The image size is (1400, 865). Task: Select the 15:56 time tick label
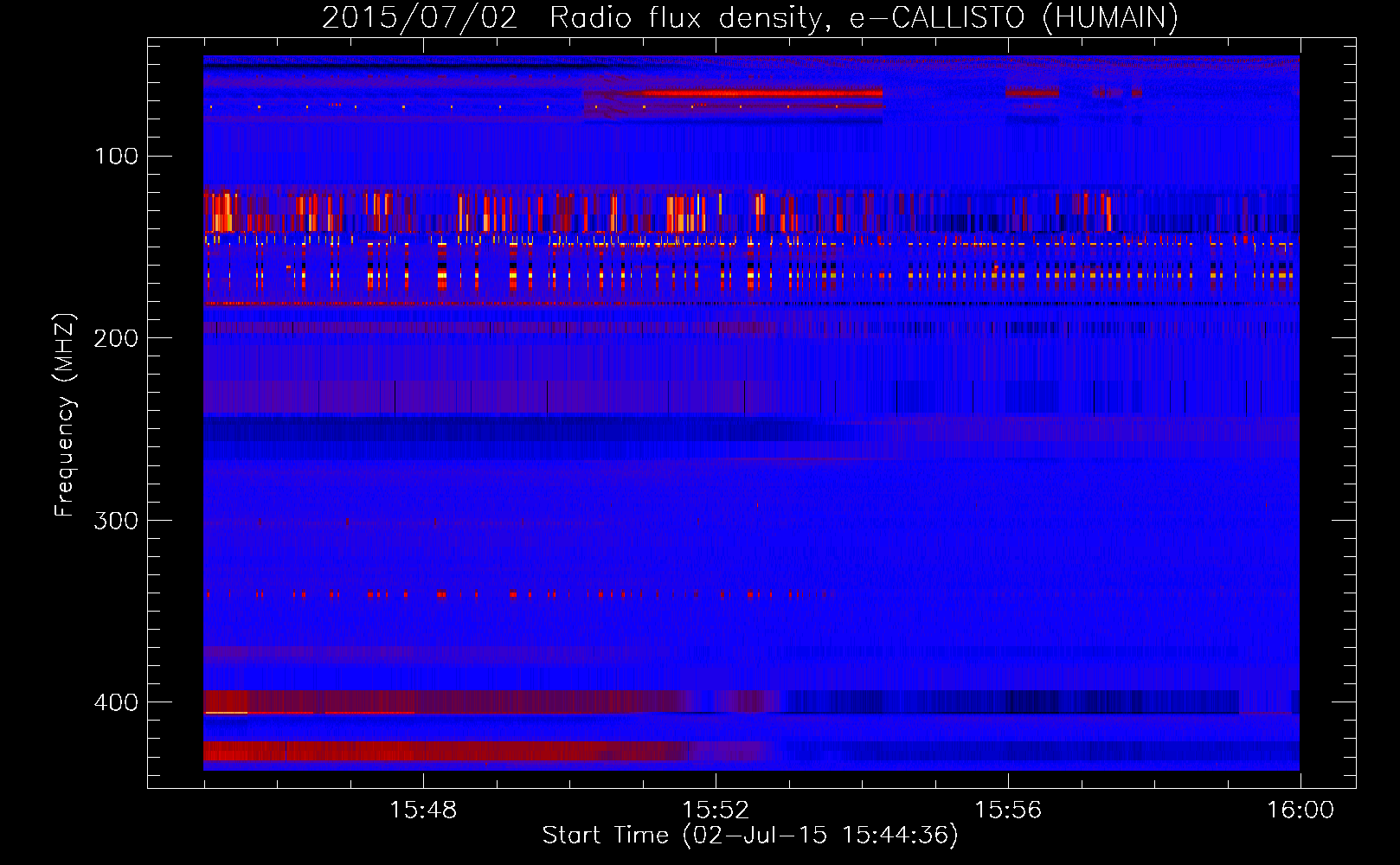click(x=1008, y=811)
